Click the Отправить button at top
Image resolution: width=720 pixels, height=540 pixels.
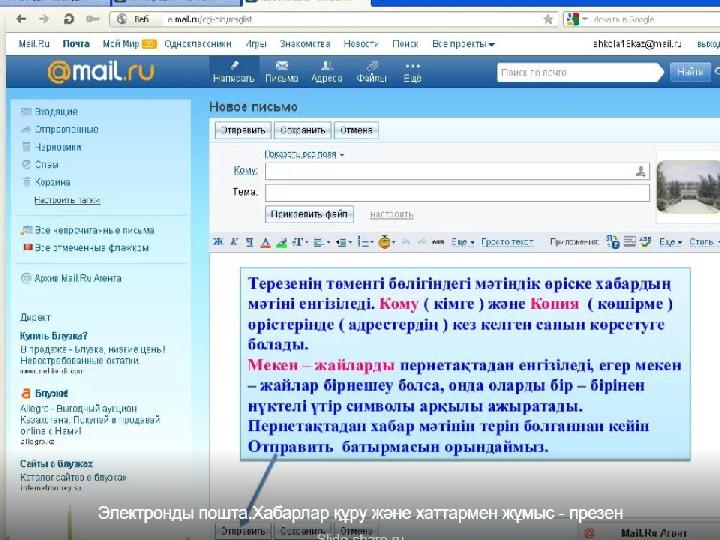coord(243,130)
